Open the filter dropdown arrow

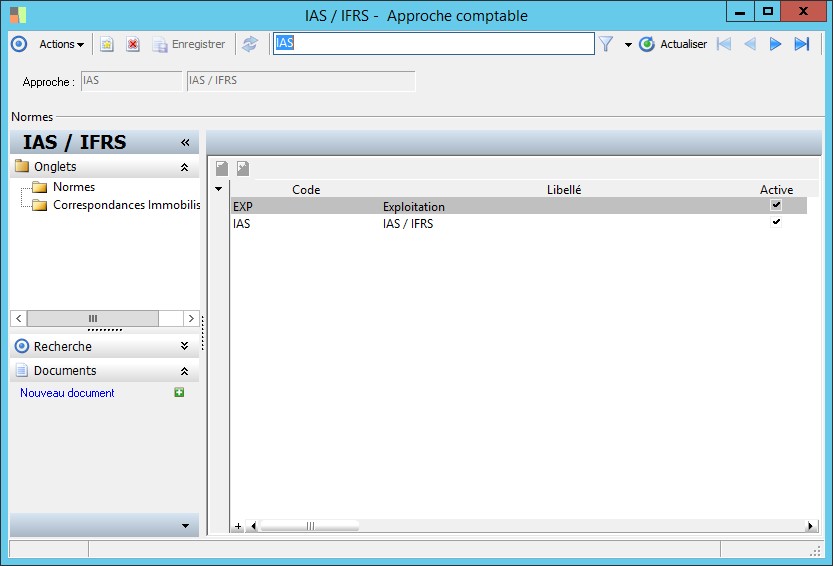628,45
